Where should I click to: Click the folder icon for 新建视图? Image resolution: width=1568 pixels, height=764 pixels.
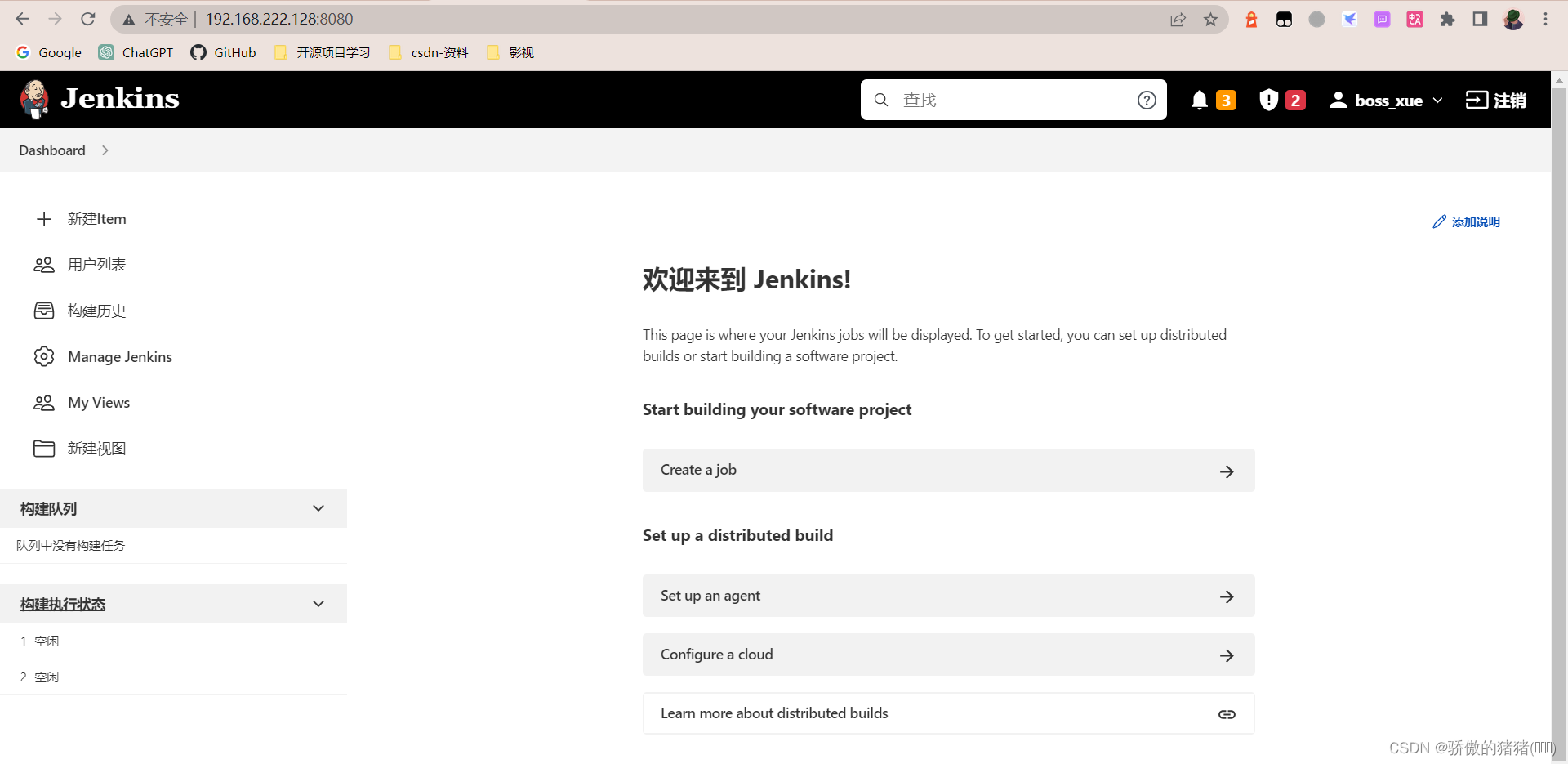(44, 449)
